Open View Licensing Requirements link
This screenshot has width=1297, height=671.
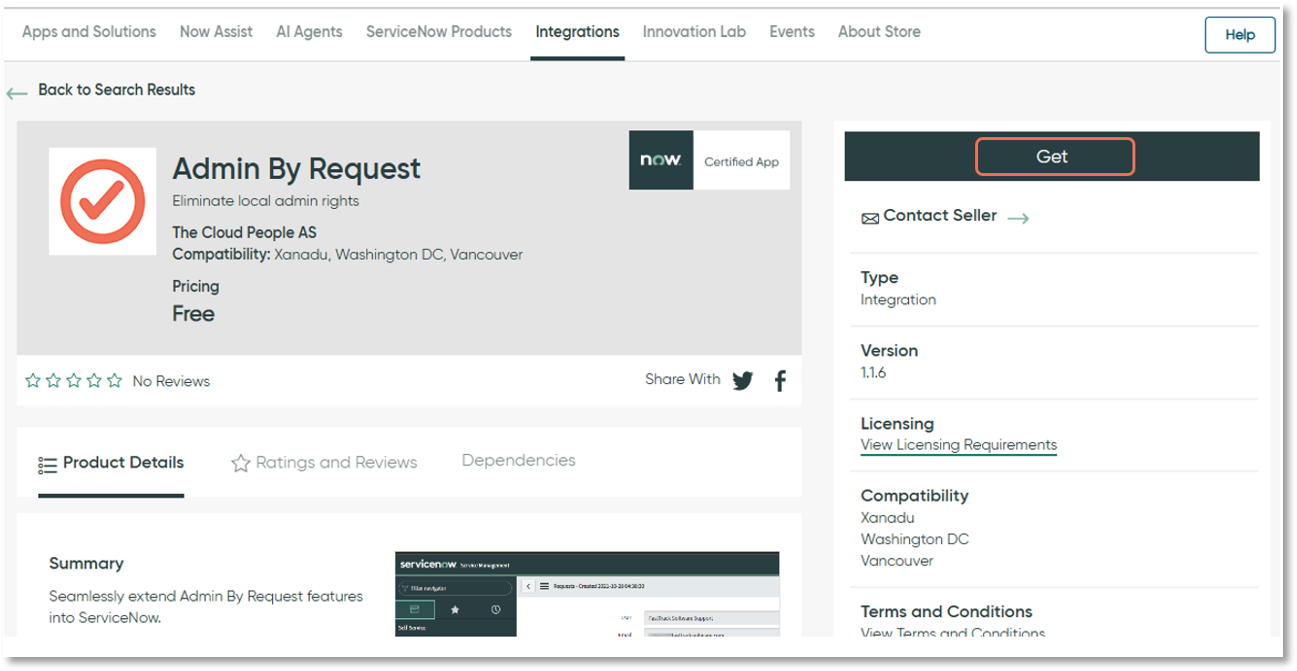click(x=958, y=445)
